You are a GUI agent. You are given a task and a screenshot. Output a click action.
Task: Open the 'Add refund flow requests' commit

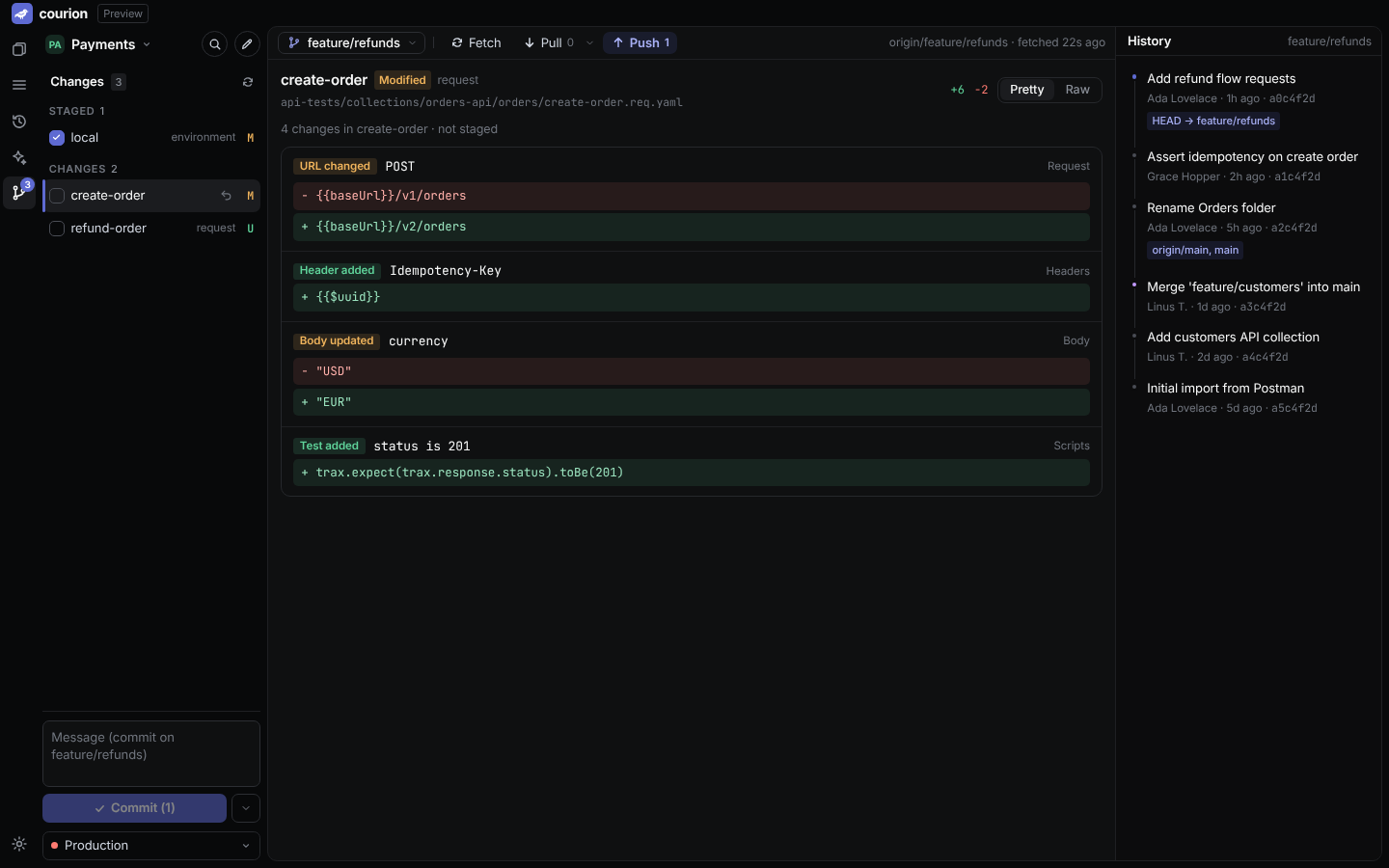[x=1221, y=79]
